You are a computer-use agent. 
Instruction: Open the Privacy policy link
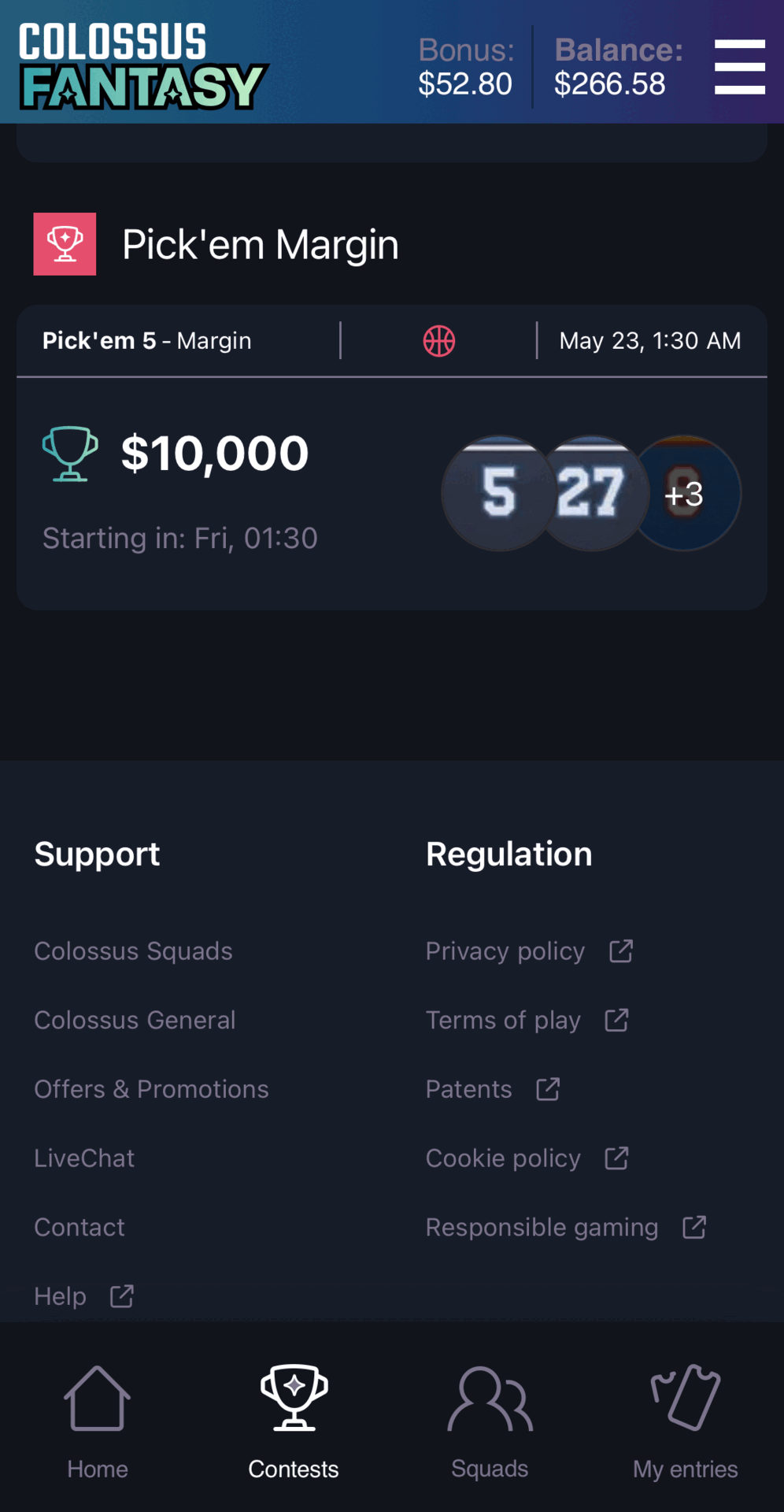[x=505, y=951]
